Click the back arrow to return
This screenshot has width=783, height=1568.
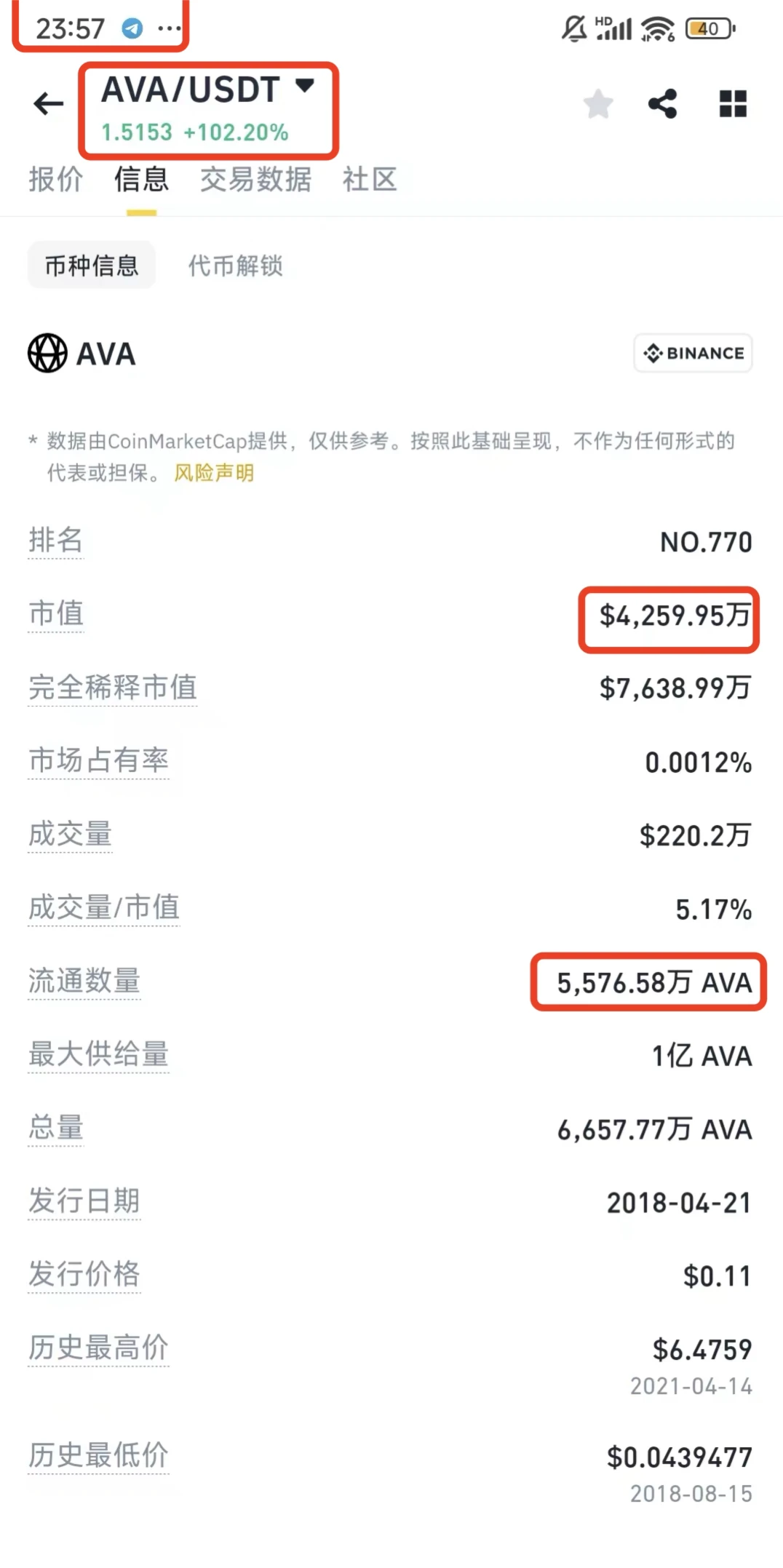(x=46, y=104)
